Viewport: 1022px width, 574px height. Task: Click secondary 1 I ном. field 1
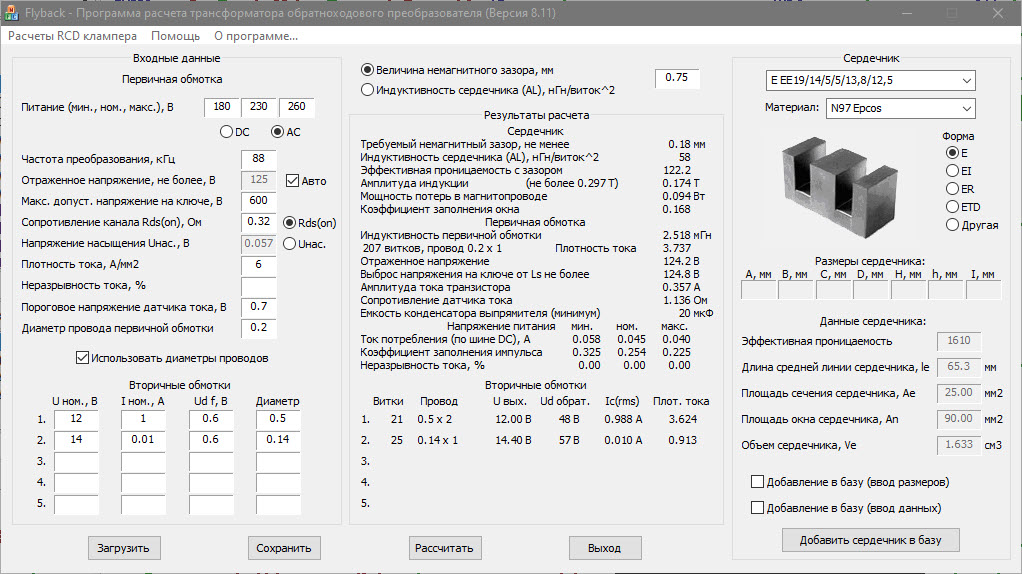click(143, 419)
